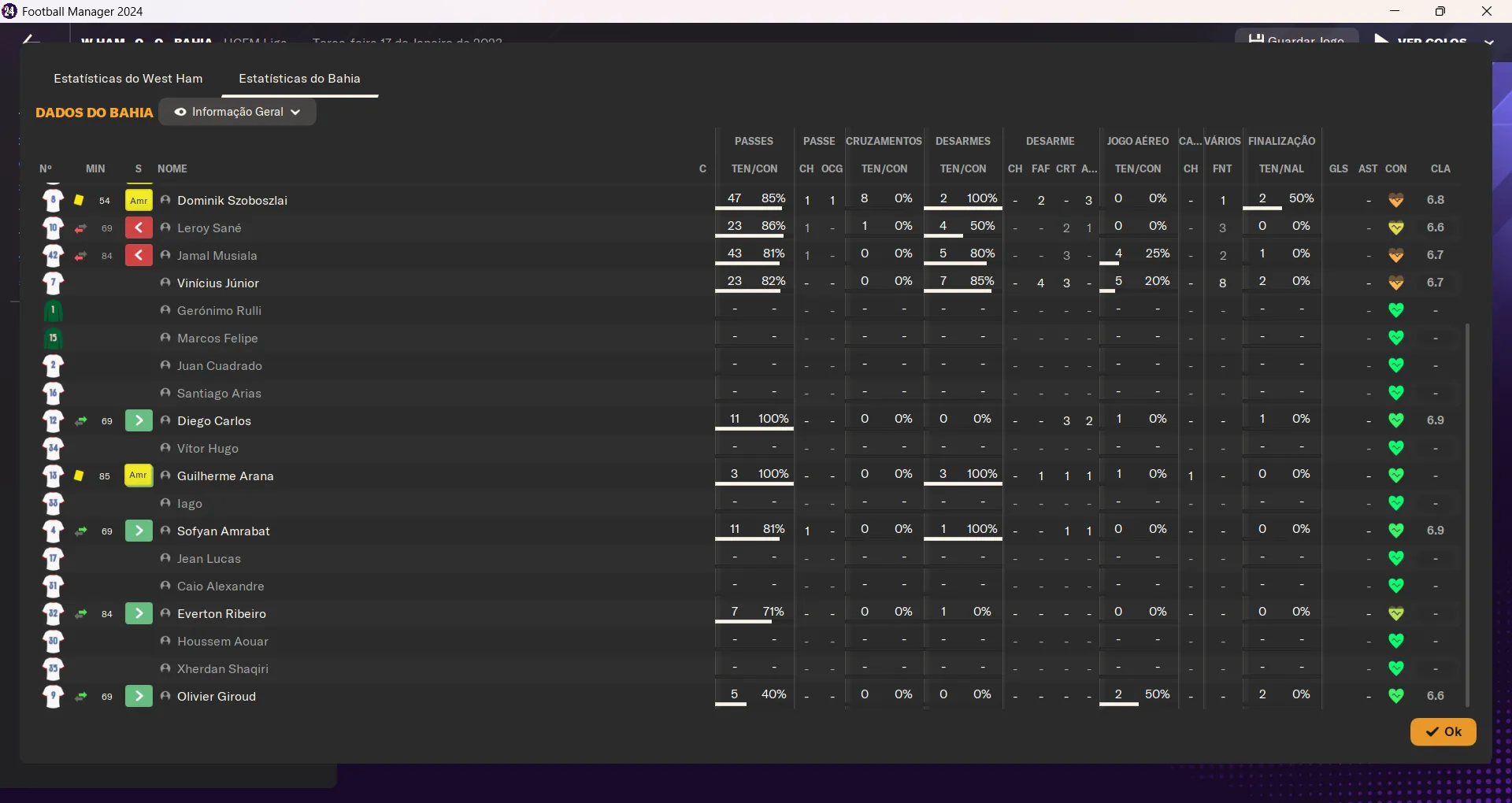The width and height of the screenshot is (1512, 803).
Task: Click Dominik Szoboszlai's condition heart icon
Action: 1396,201
